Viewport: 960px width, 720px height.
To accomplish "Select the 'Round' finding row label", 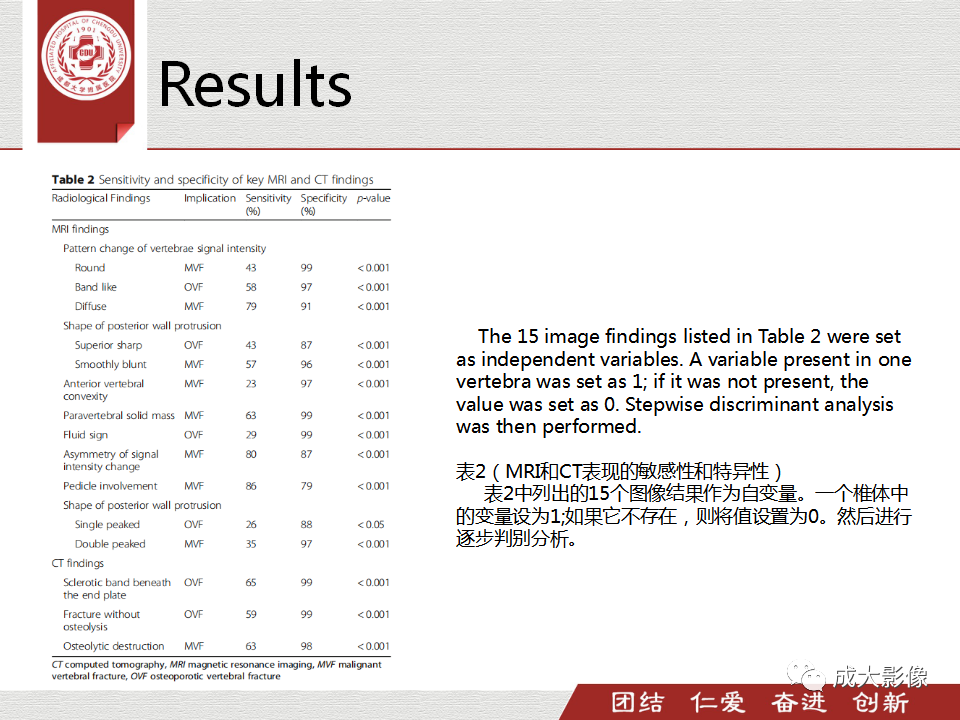I will tap(90, 268).
